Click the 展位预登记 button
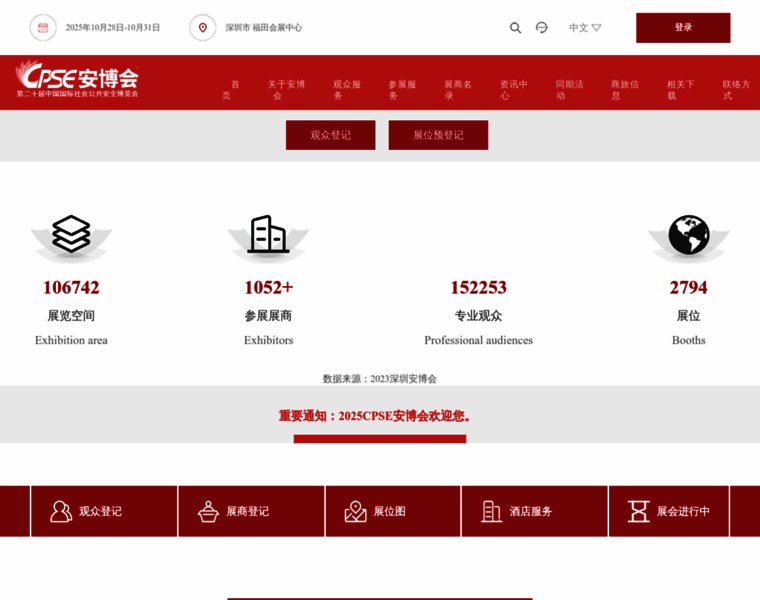Viewport: 760px width, 600px height. pos(438,135)
